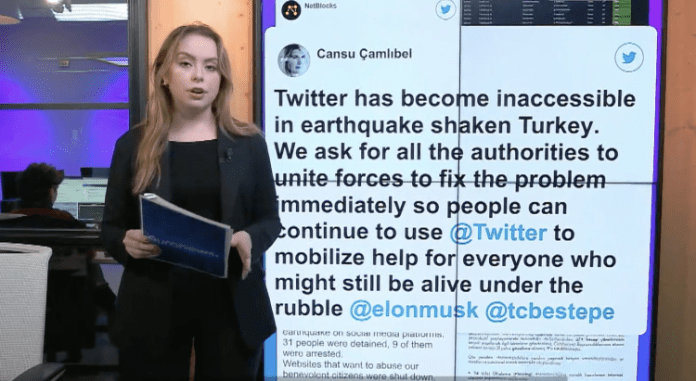Screen dimensions: 696x381
Task: Click the white chair in the foreground
Action: (x=25, y=306)
